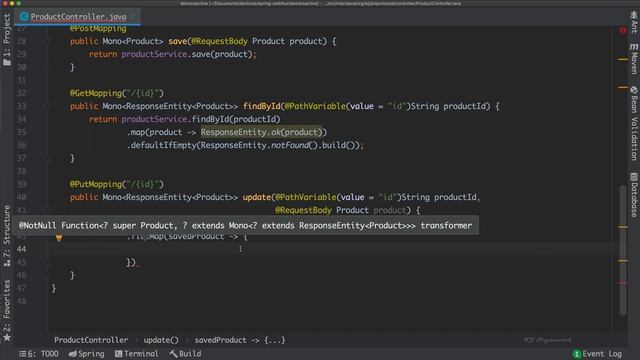This screenshot has height=360, width=640.
Task: Click update() in the breadcrumb
Action: tap(161, 340)
